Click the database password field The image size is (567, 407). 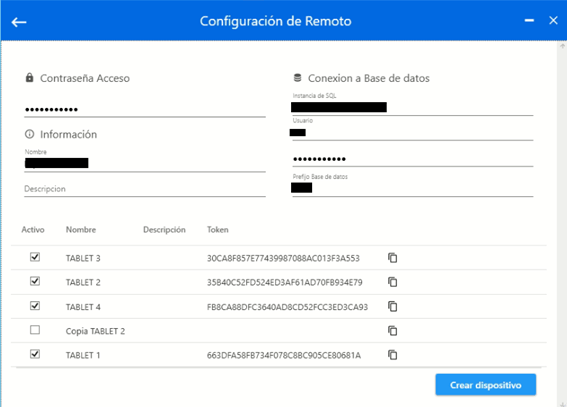(x=413, y=159)
